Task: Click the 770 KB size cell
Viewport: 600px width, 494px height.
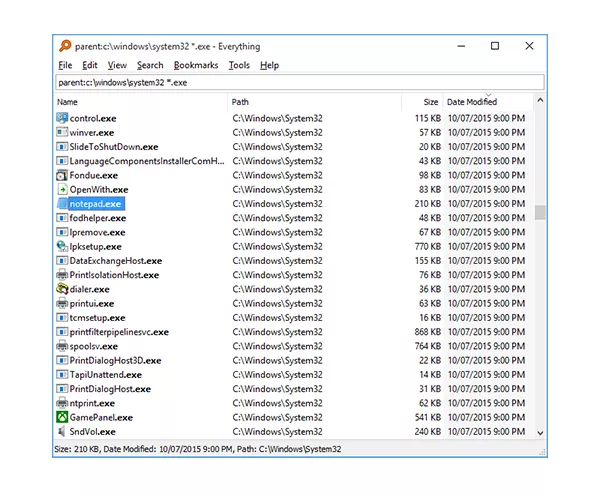Action: pyautogui.click(x=427, y=246)
